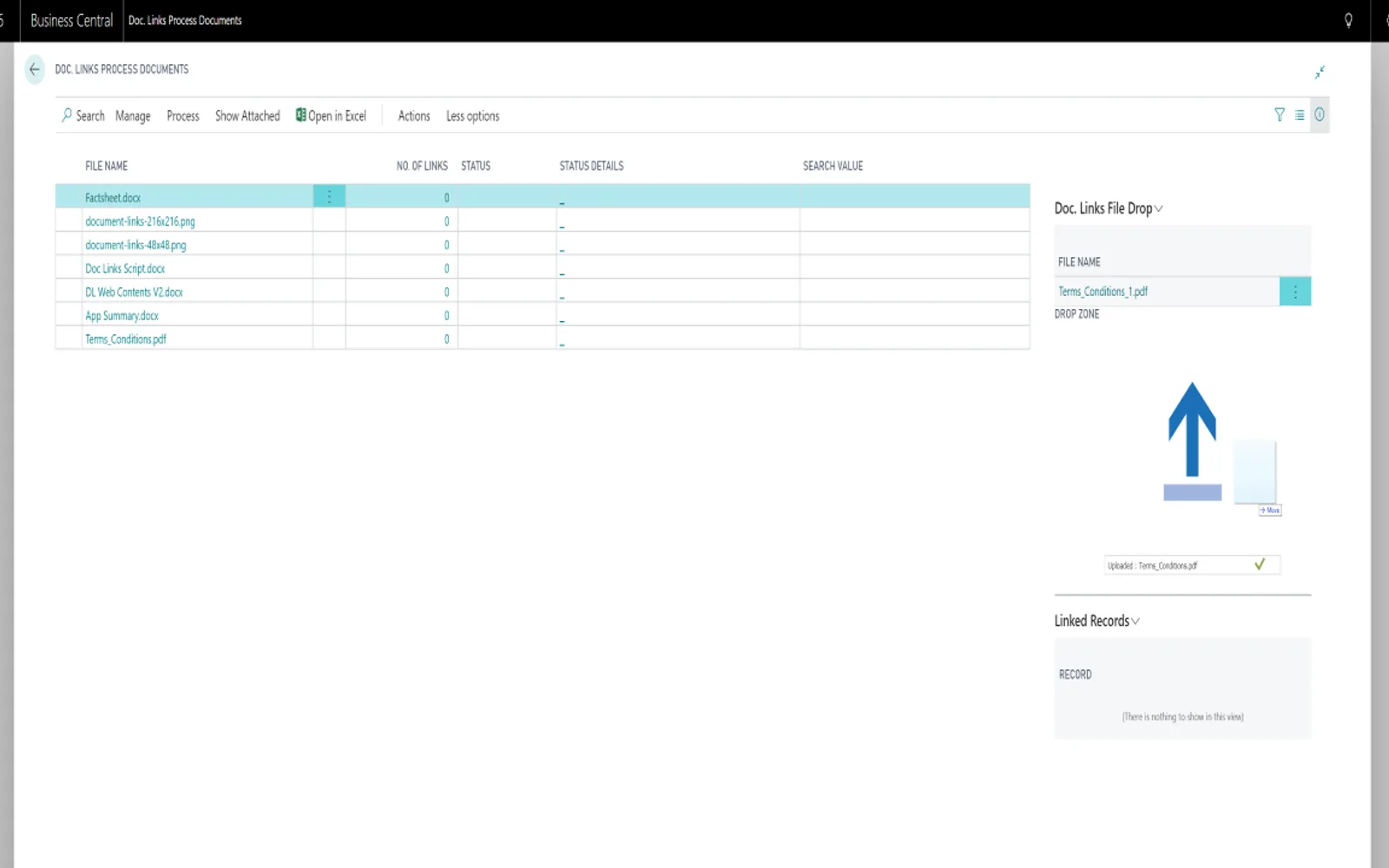Click the SEARCH VALUE column header
The image size is (1389, 868).
(833, 166)
